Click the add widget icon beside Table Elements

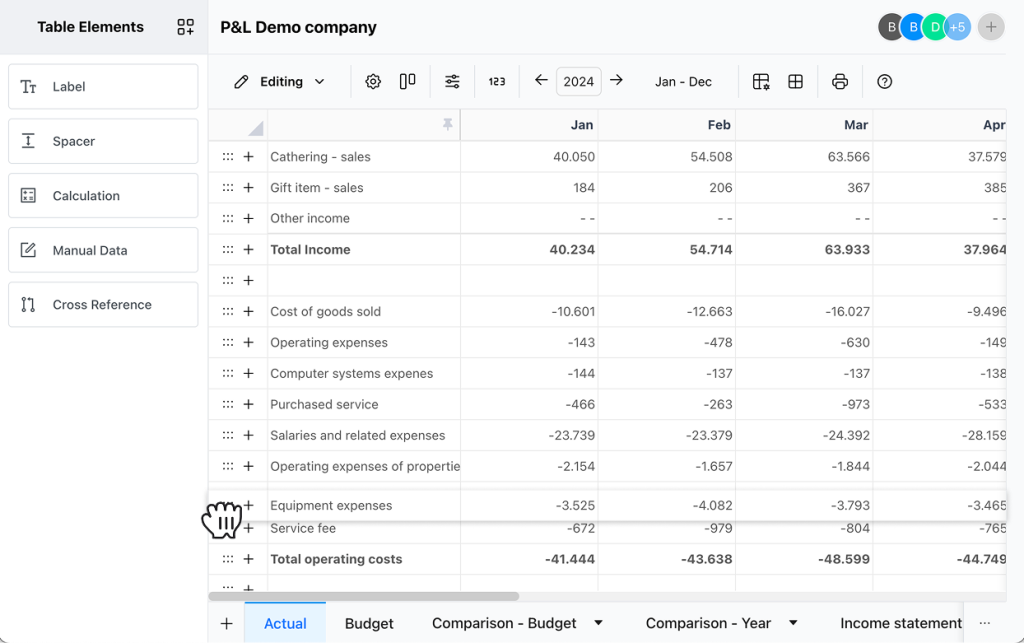(185, 27)
